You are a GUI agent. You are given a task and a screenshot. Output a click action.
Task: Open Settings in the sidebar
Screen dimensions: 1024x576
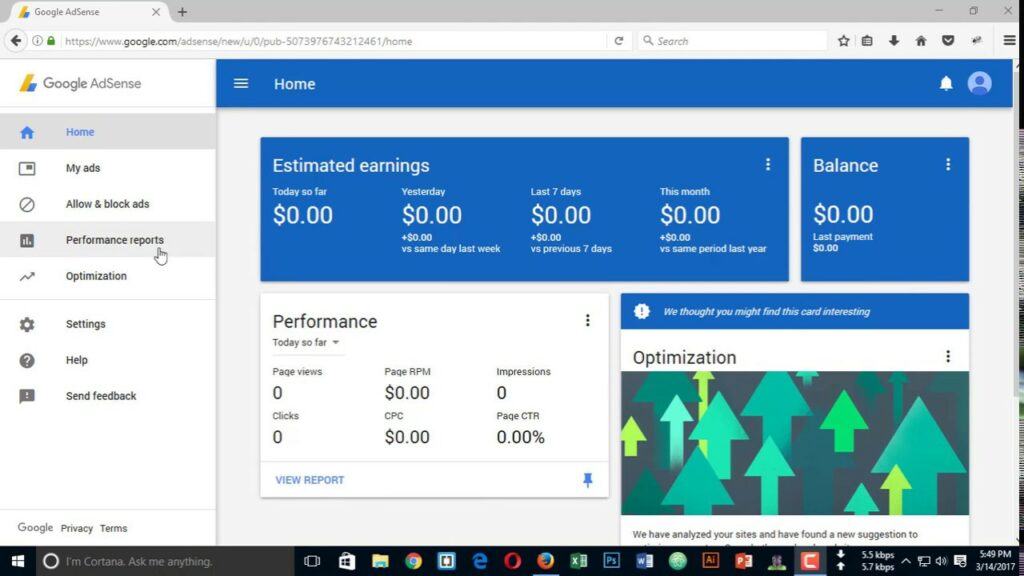pyautogui.click(x=108, y=324)
